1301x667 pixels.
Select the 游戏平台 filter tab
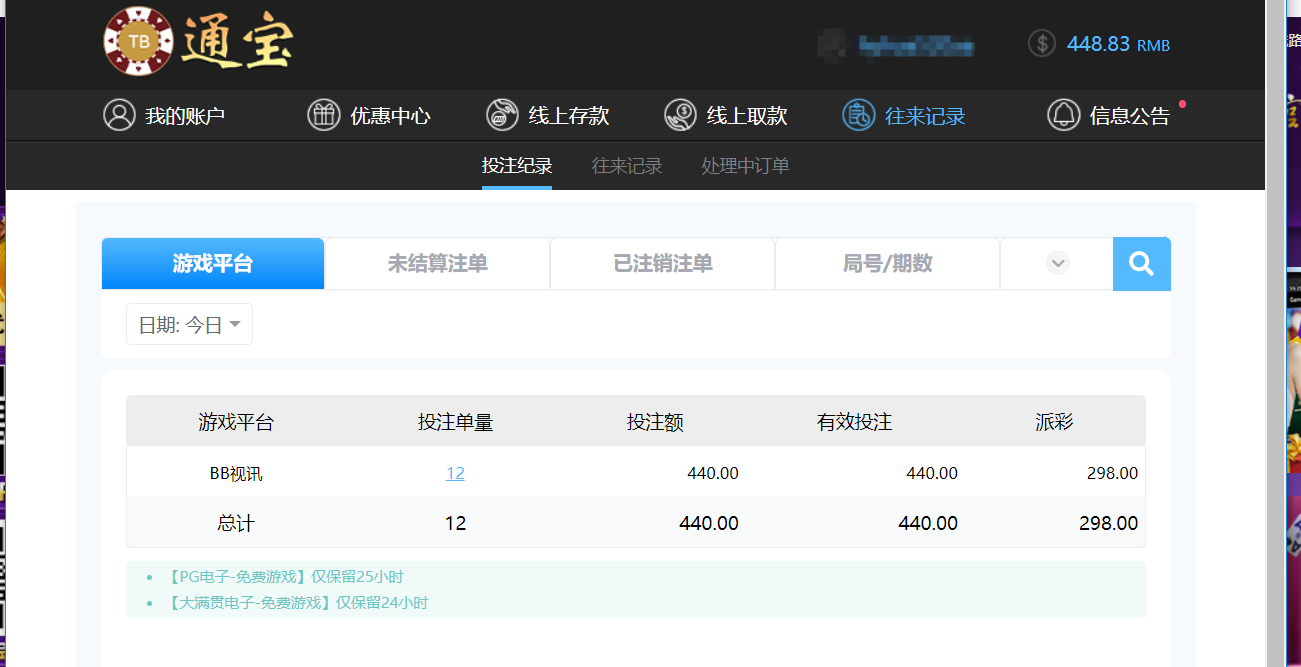213,263
